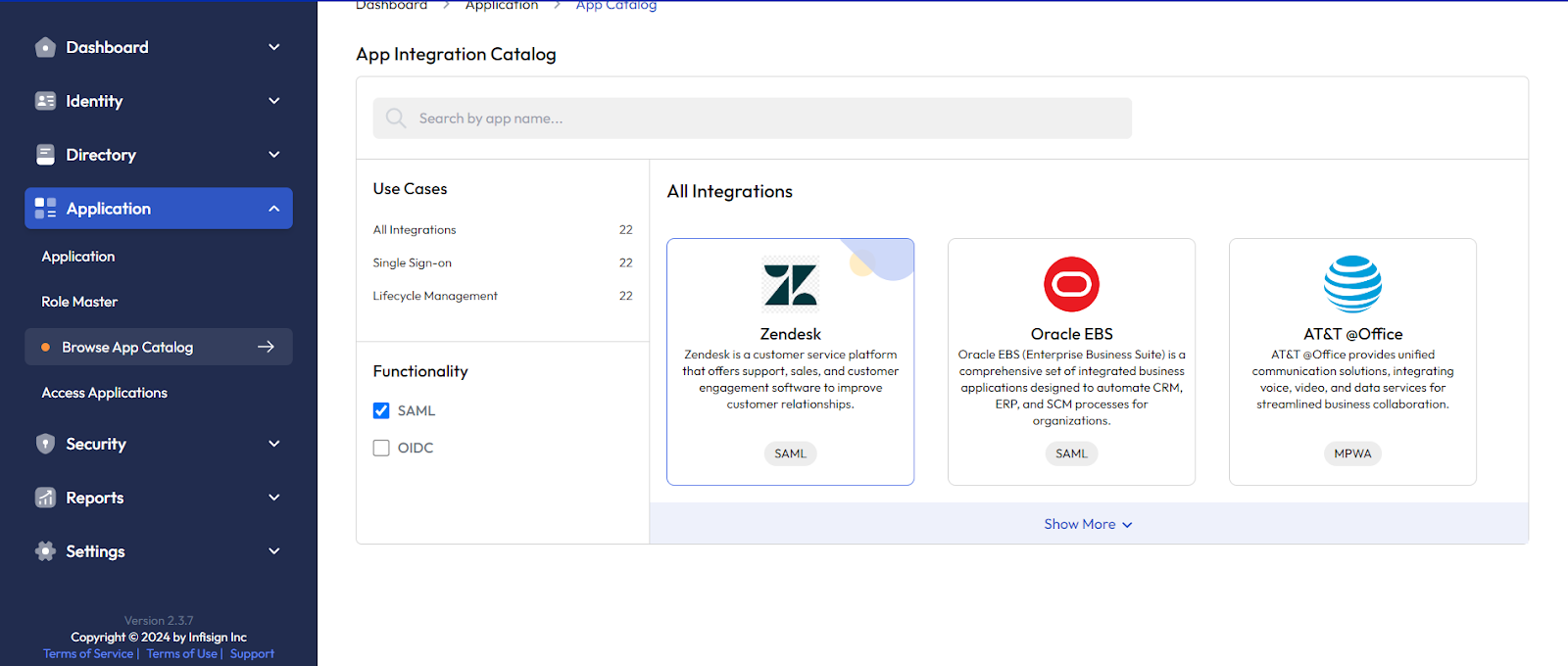Screen dimensions: 1568x666
Task: Click the AT&T globe logo
Action: 1352,284
